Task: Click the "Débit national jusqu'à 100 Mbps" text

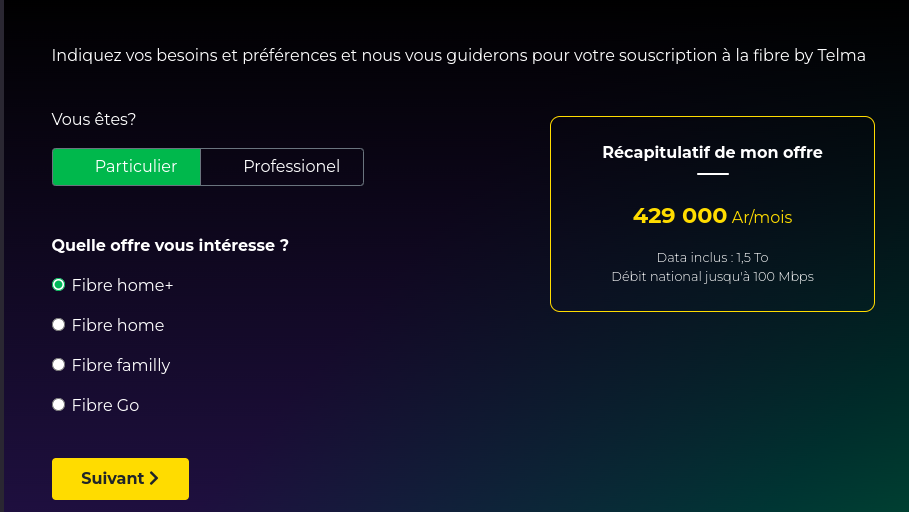Action: click(x=712, y=276)
